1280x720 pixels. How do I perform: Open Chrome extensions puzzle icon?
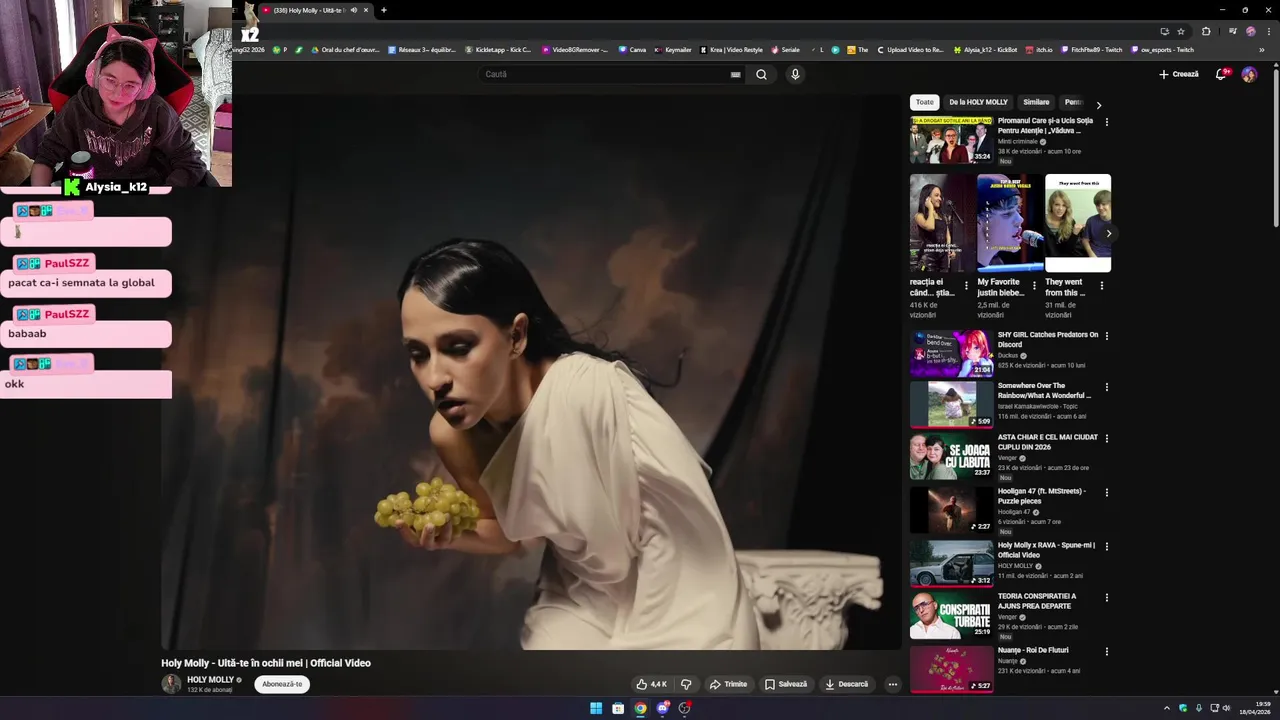click(x=1206, y=31)
